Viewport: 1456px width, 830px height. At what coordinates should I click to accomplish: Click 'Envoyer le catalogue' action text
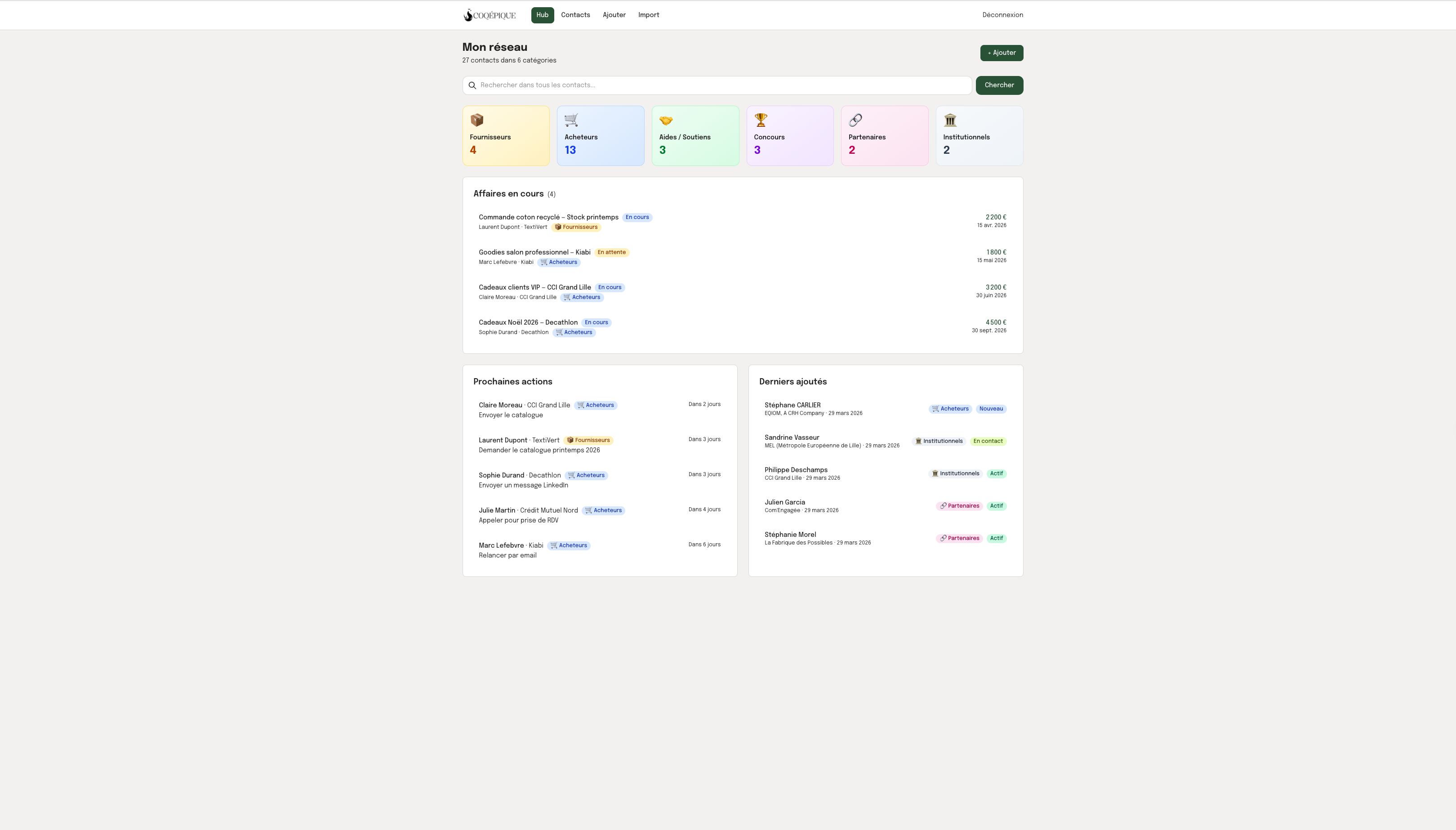(511, 415)
